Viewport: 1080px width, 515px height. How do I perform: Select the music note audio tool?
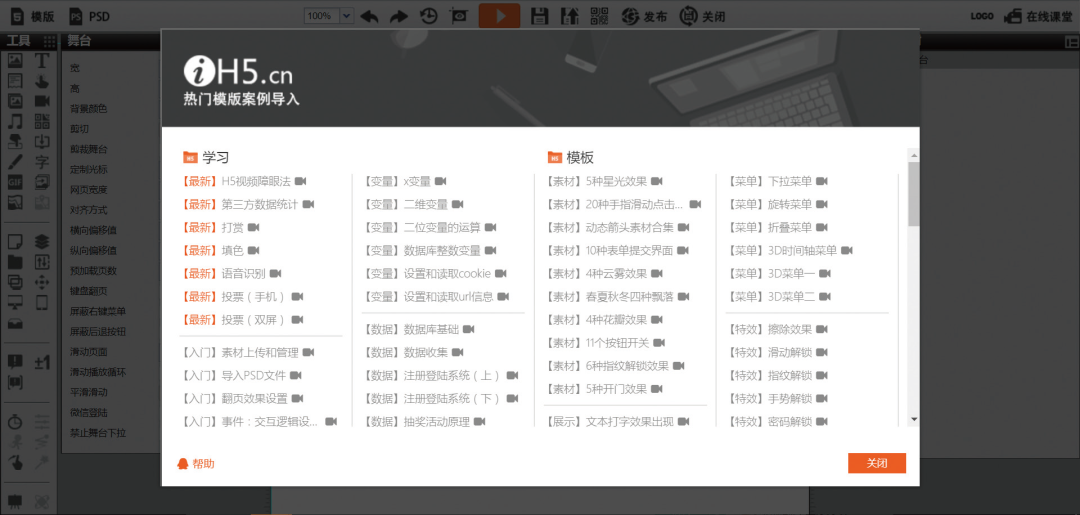[x=15, y=122]
